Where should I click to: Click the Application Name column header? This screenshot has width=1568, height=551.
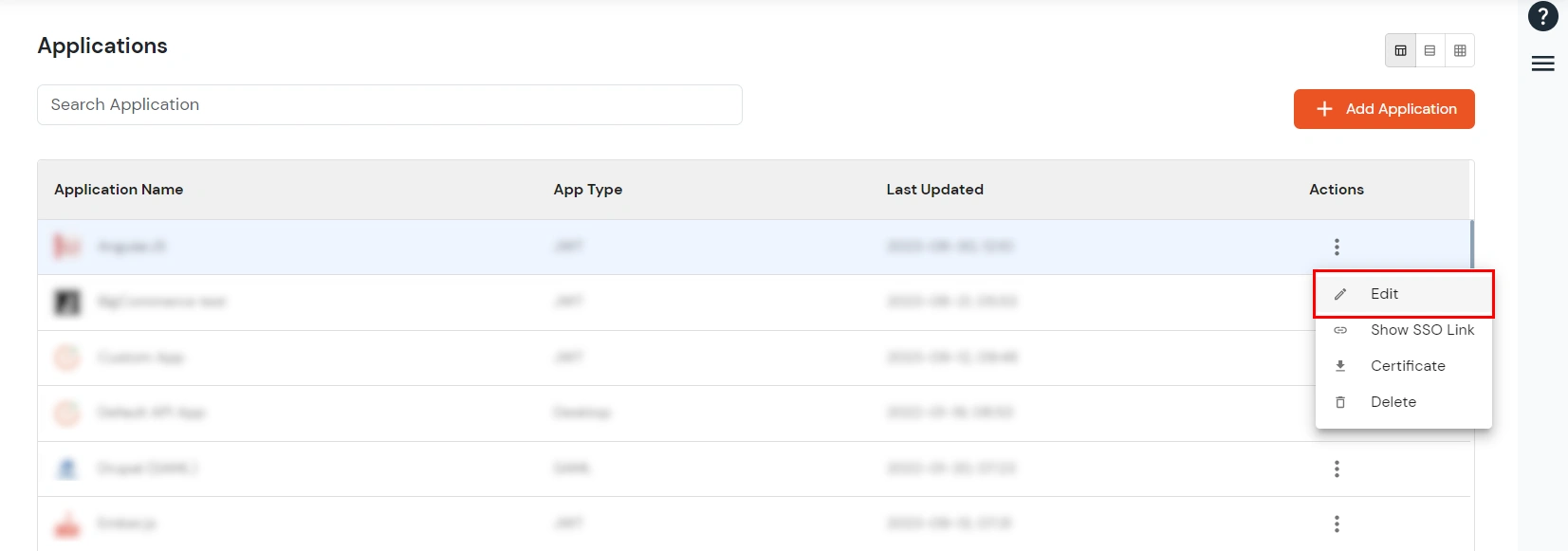119,190
